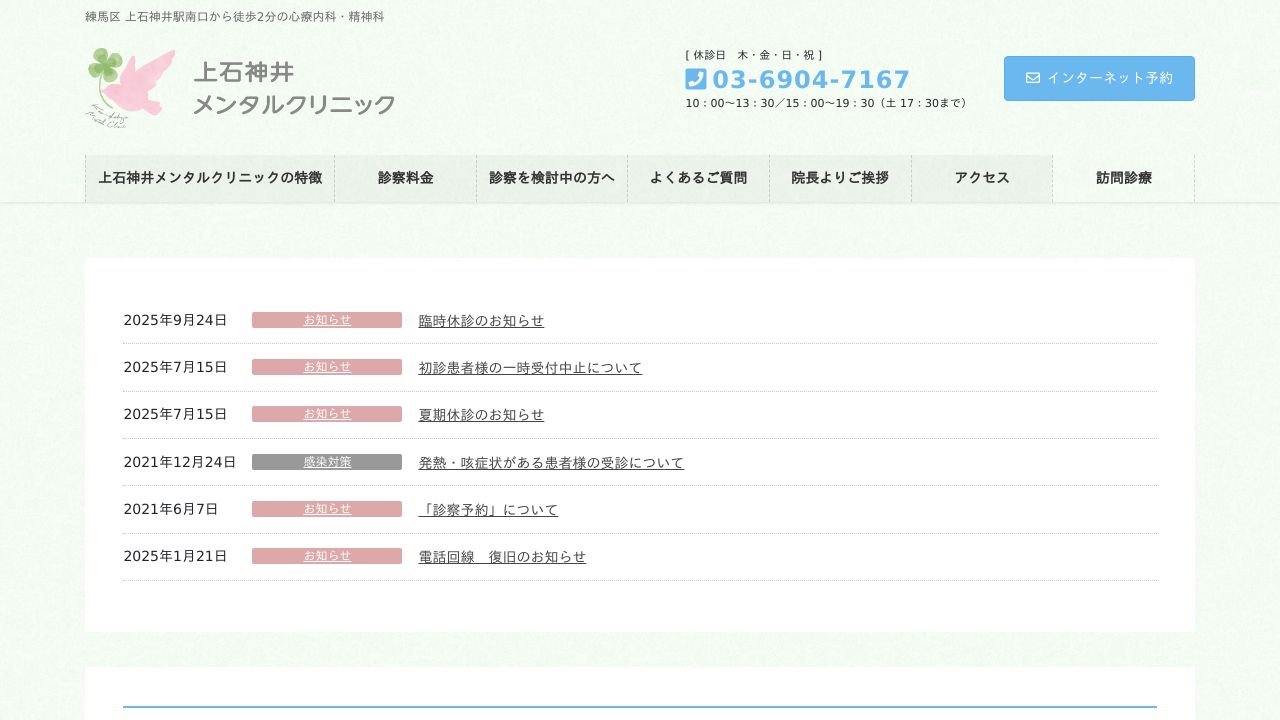Click the gray 感染対策 category tag
Screen dimensions: 1280x720
pyautogui.click(x=327, y=462)
